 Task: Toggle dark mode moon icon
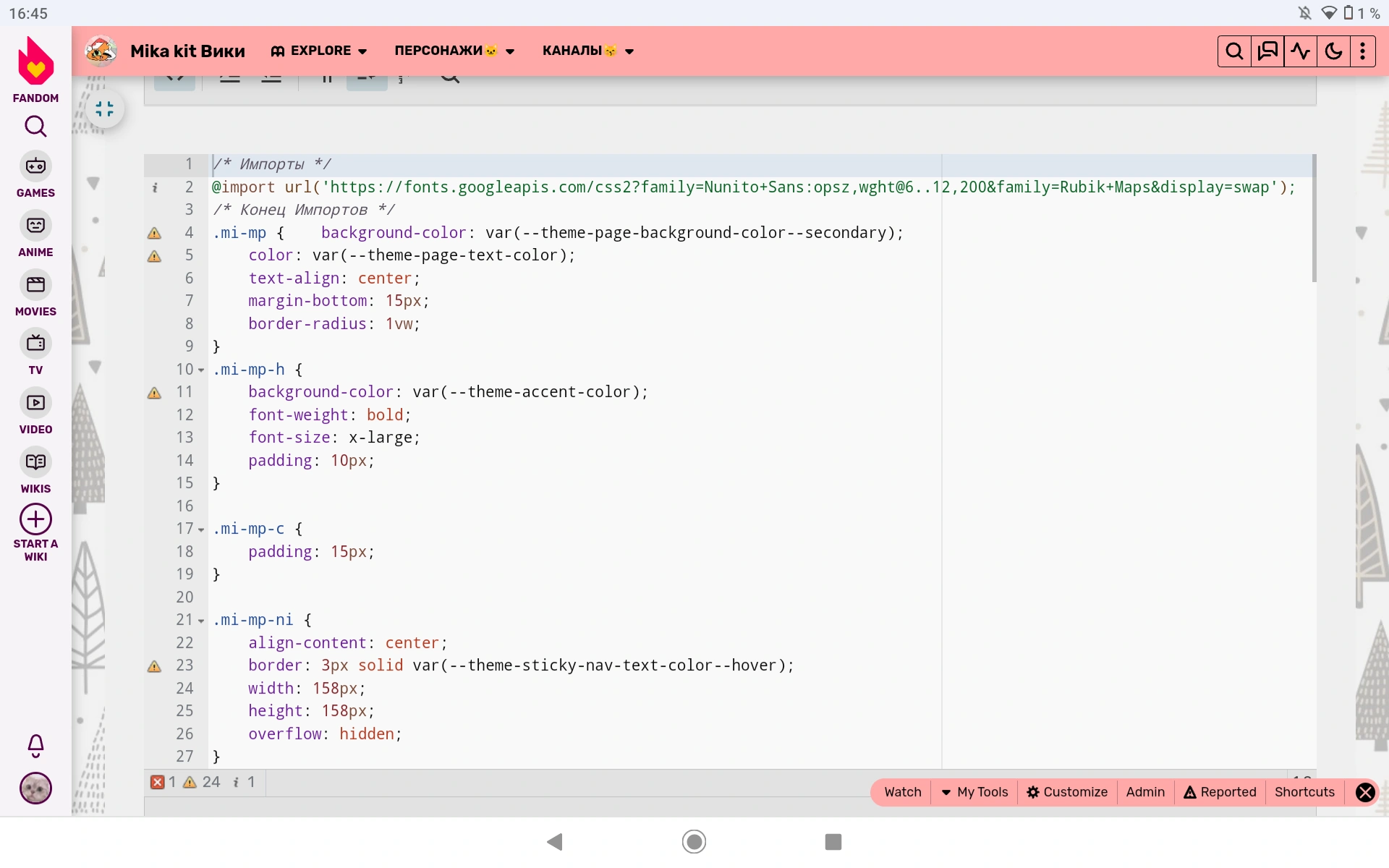[x=1333, y=51]
